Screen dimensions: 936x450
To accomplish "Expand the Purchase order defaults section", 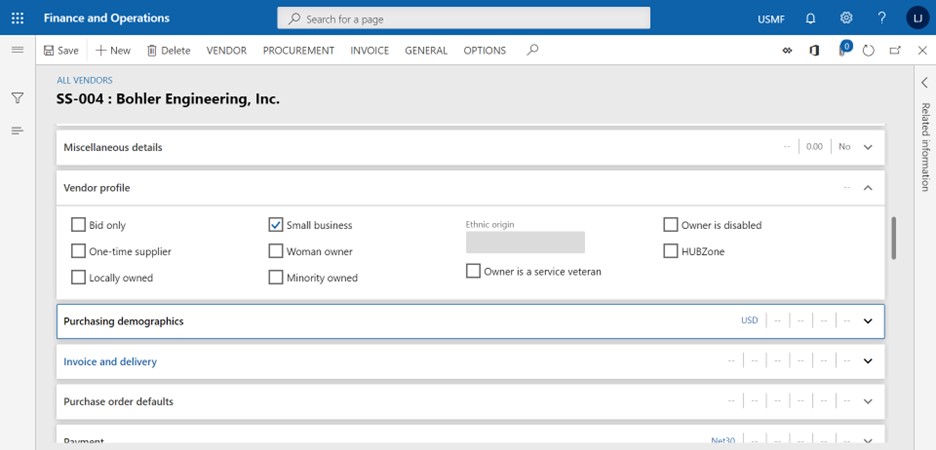I will 867,402.
